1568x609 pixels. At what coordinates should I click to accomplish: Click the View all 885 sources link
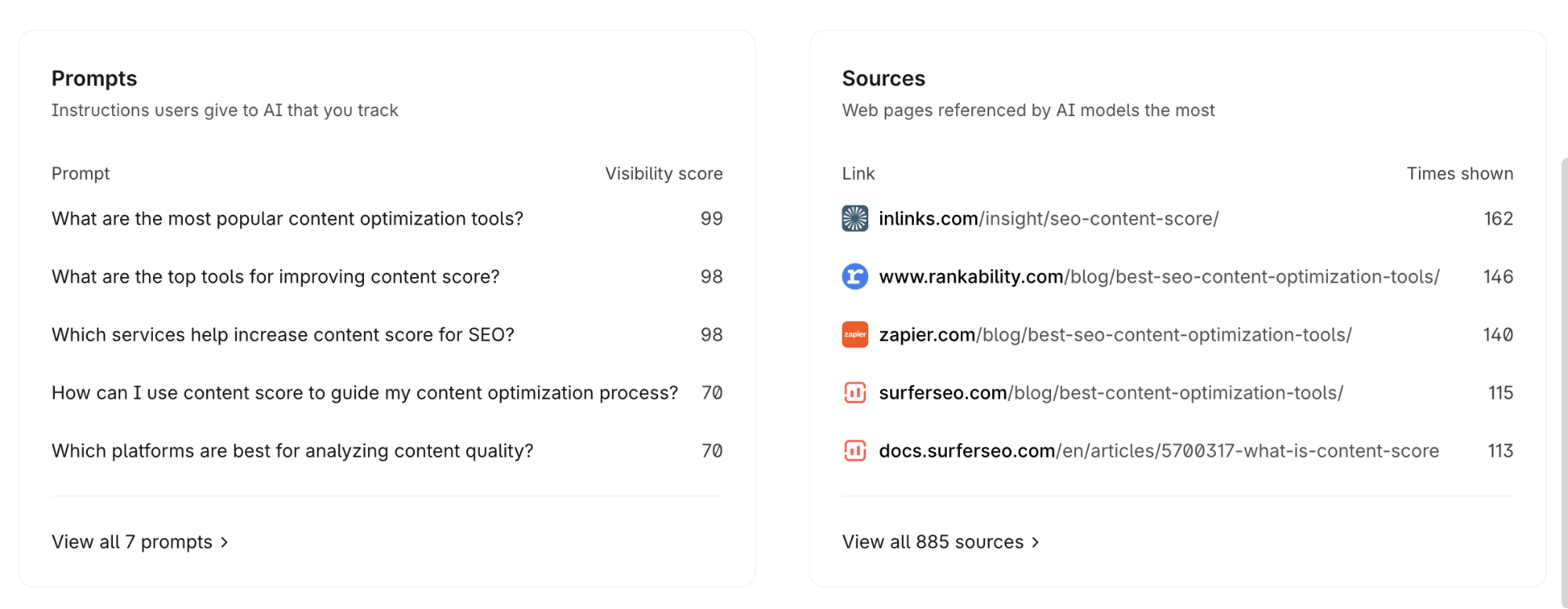(x=933, y=542)
